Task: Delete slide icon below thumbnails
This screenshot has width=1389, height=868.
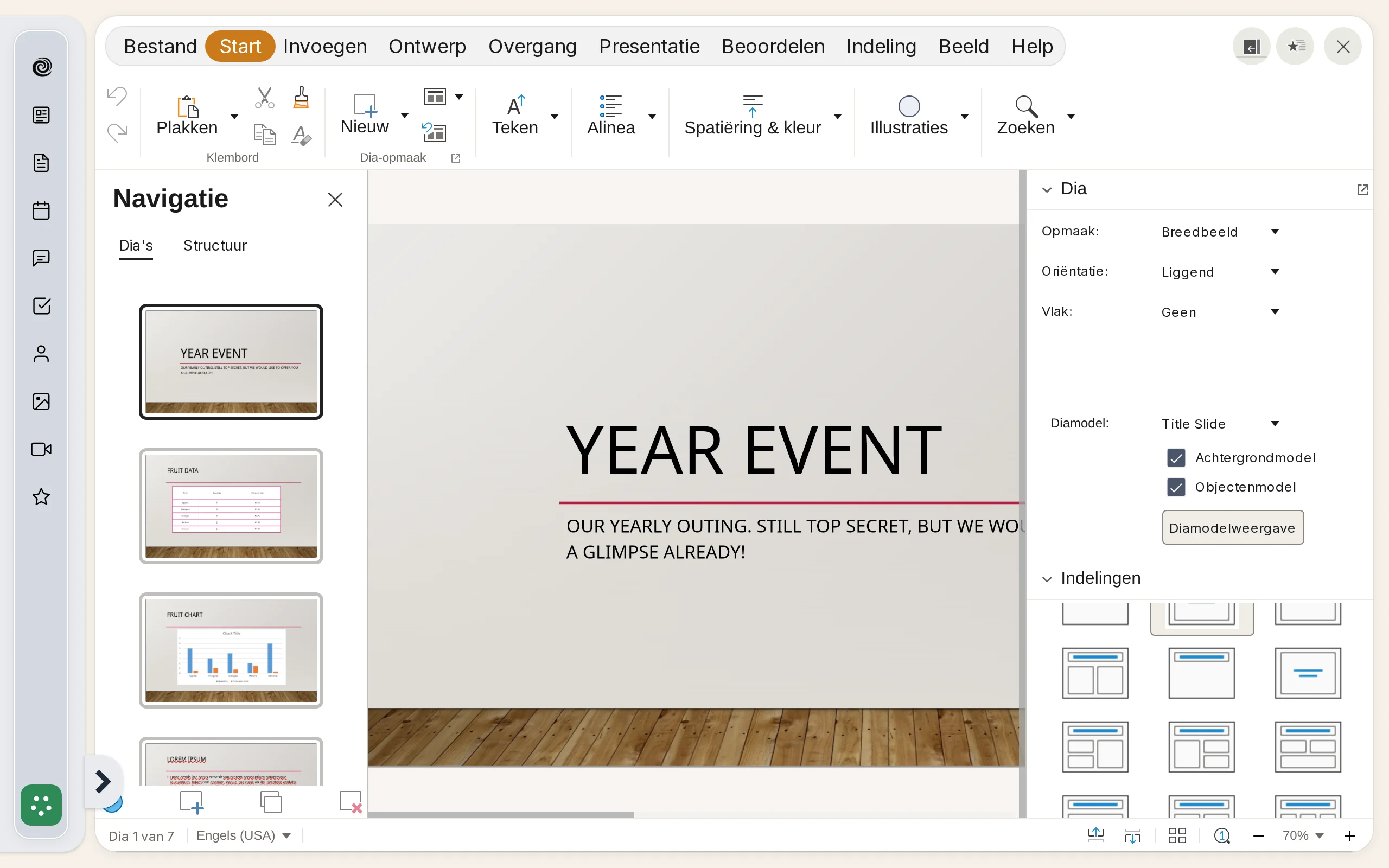Action: click(x=351, y=802)
